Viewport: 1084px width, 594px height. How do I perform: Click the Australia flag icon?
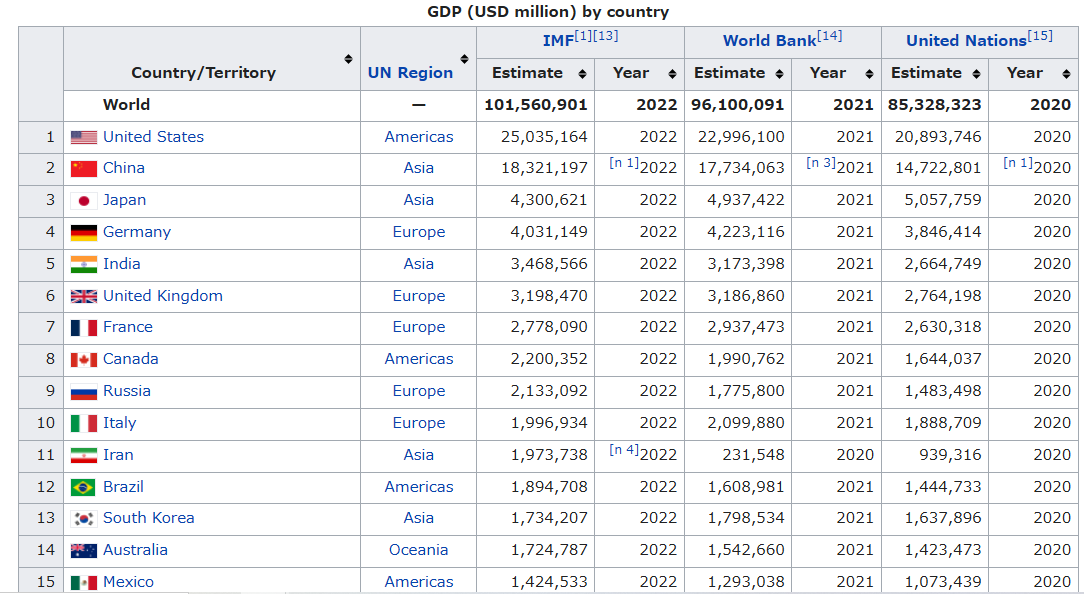pos(84,551)
